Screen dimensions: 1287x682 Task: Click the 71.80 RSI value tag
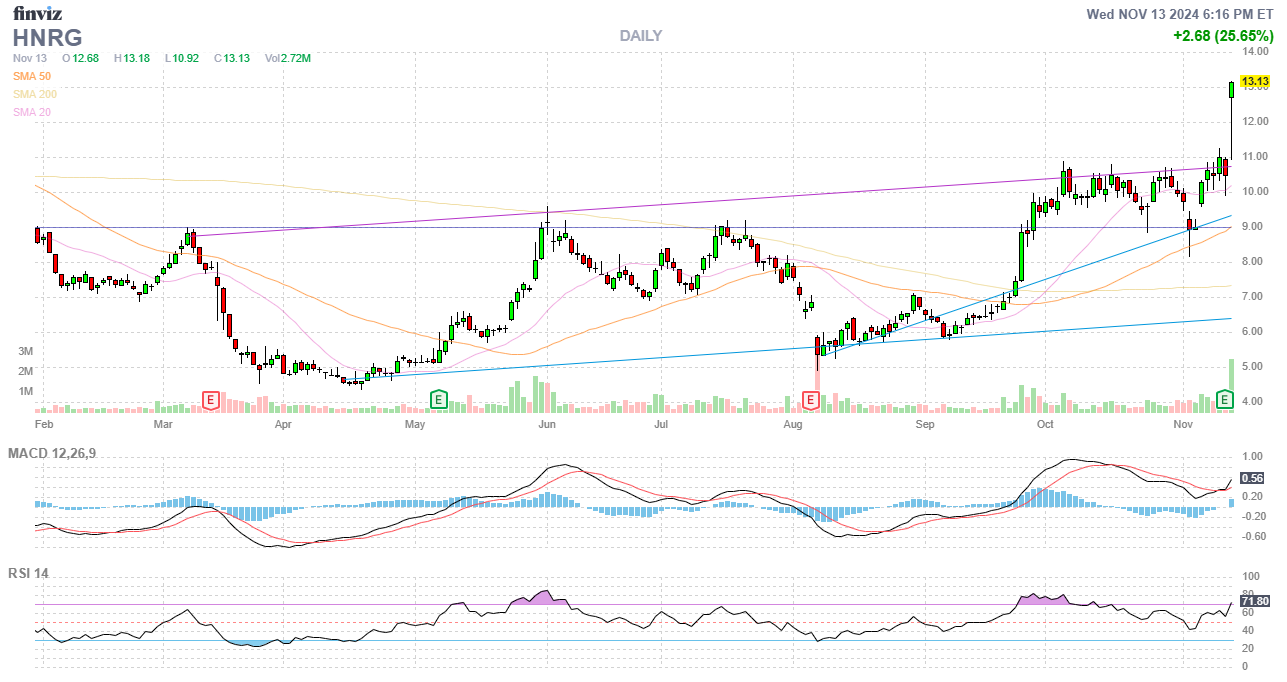click(x=1254, y=601)
